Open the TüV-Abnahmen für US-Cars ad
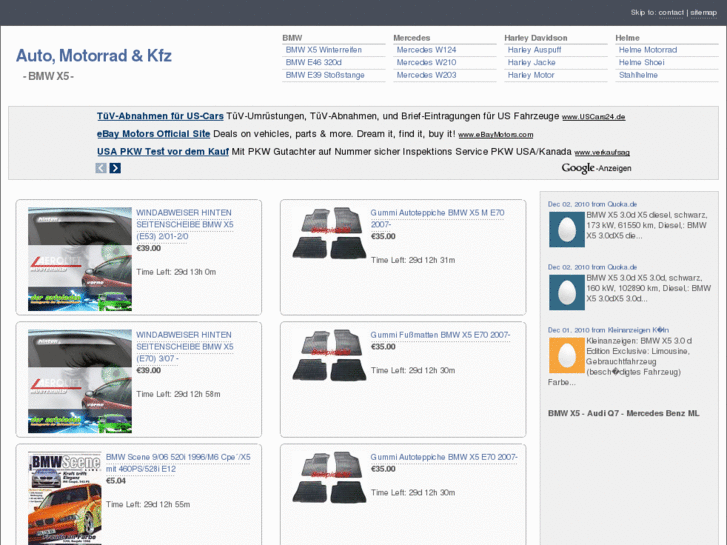727x545 pixels. (160, 116)
